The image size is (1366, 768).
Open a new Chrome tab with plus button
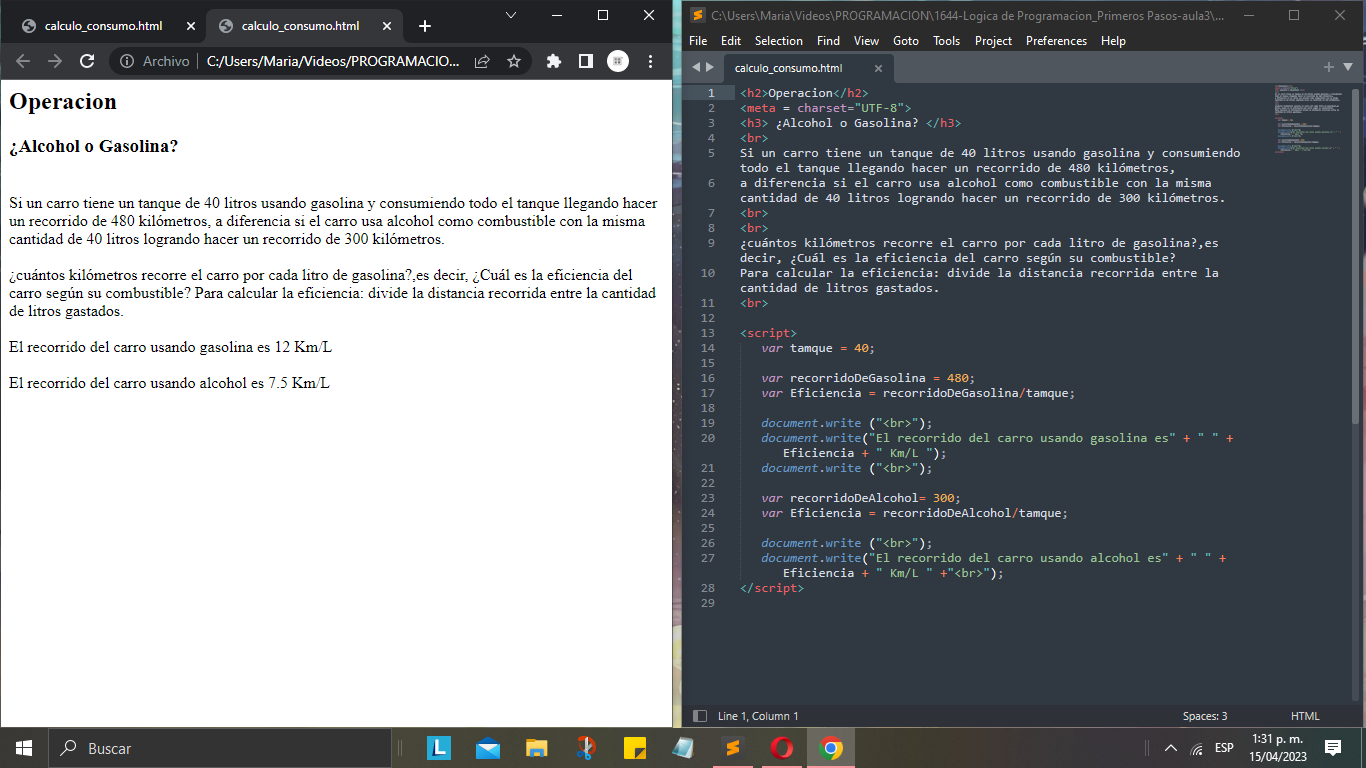(425, 26)
